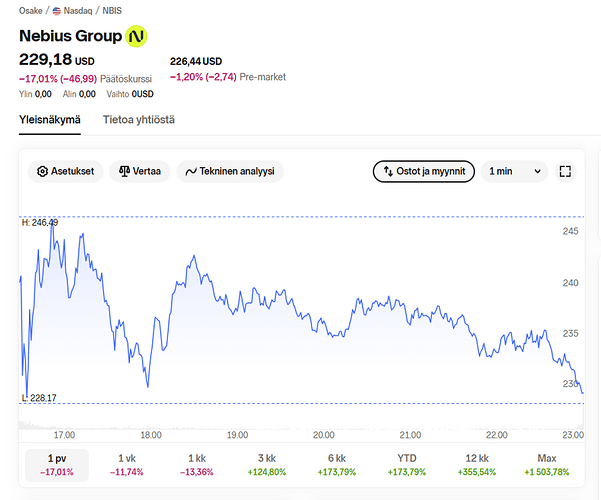The image size is (601, 500).
Task: Click the 245 price axis label
Action: 570,231
